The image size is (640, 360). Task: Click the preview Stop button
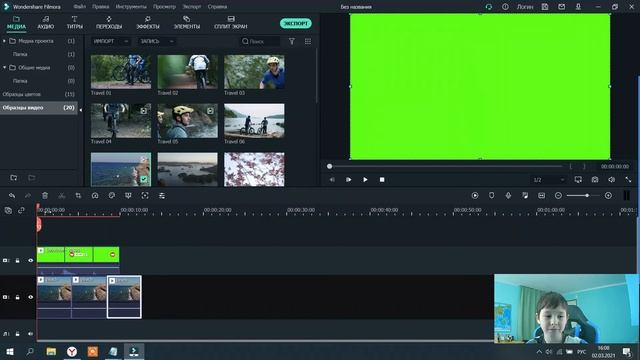pos(382,180)
